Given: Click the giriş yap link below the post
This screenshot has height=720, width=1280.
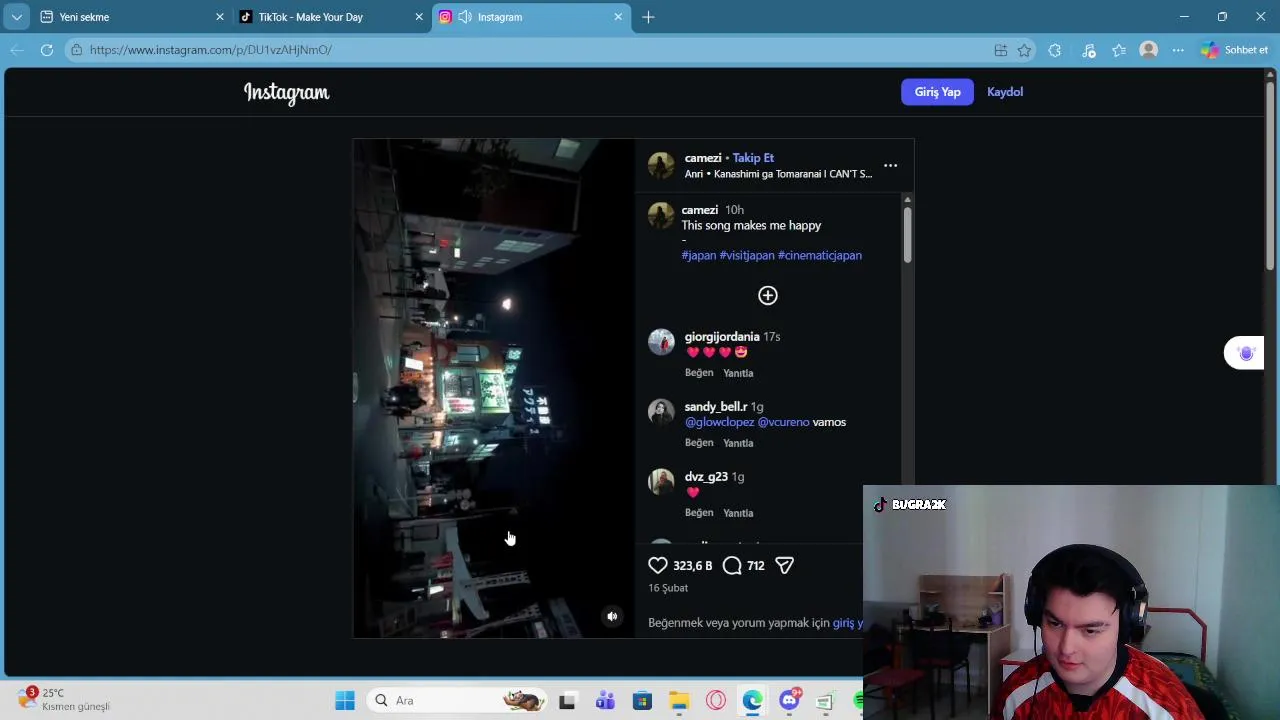Looking at the screenshot, I should tap(848, 623).
